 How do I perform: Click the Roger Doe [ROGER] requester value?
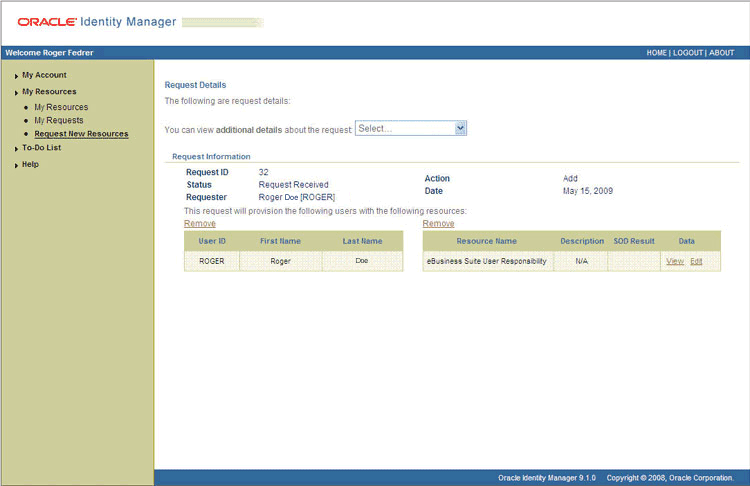point(297,197)
